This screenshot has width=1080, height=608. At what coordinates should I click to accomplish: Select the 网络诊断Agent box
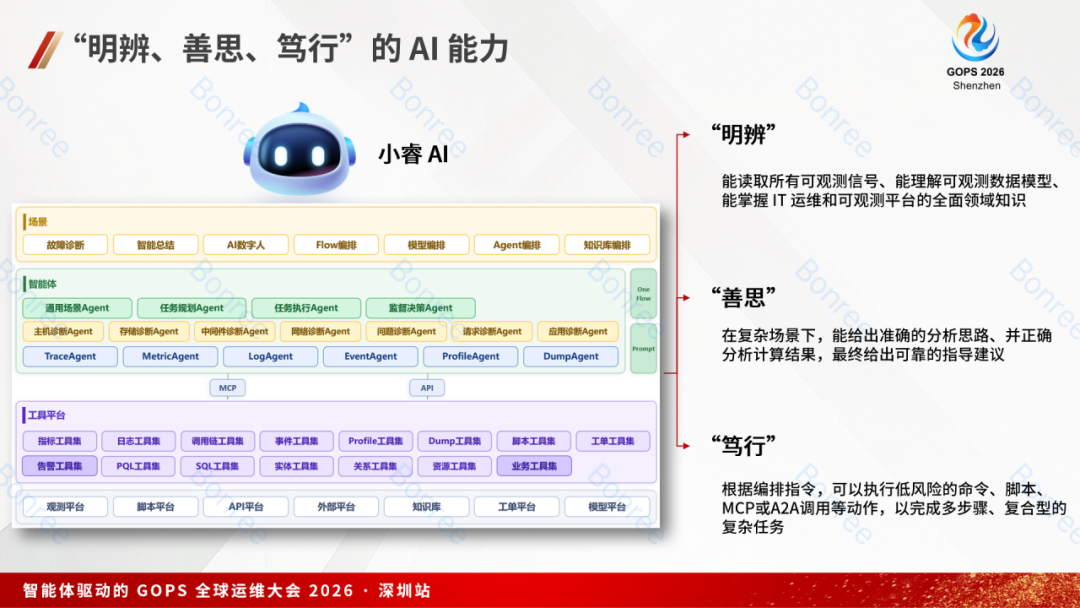point(321,331)
